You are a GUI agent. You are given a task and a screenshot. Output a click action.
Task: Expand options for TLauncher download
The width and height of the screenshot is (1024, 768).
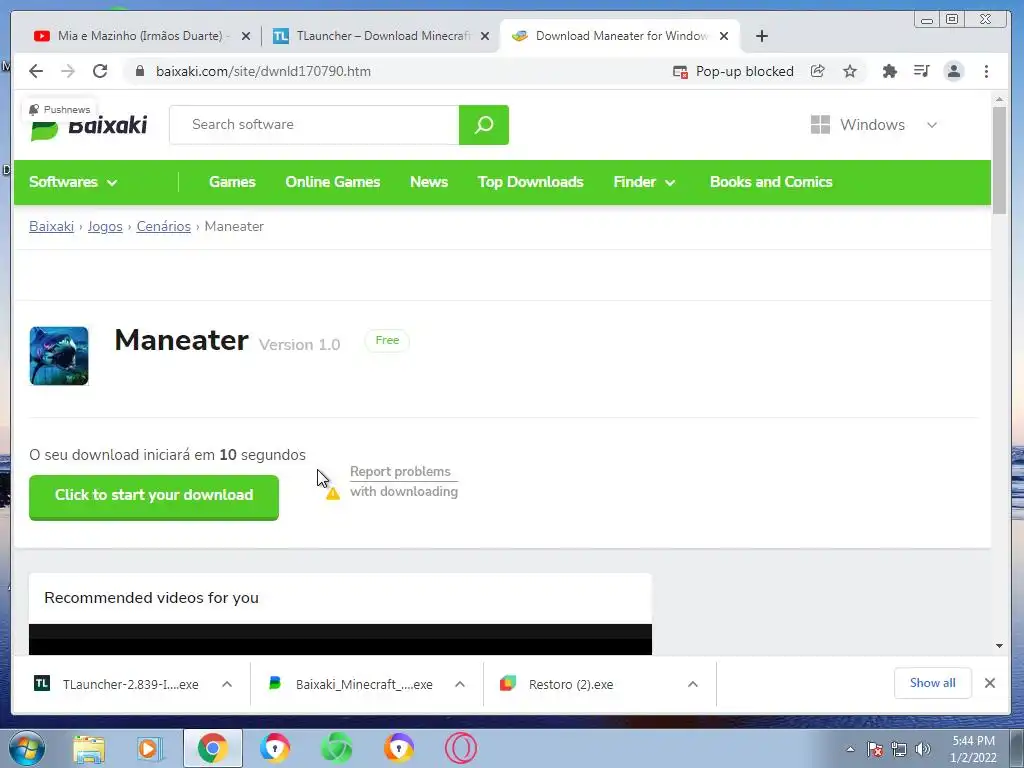227,684
